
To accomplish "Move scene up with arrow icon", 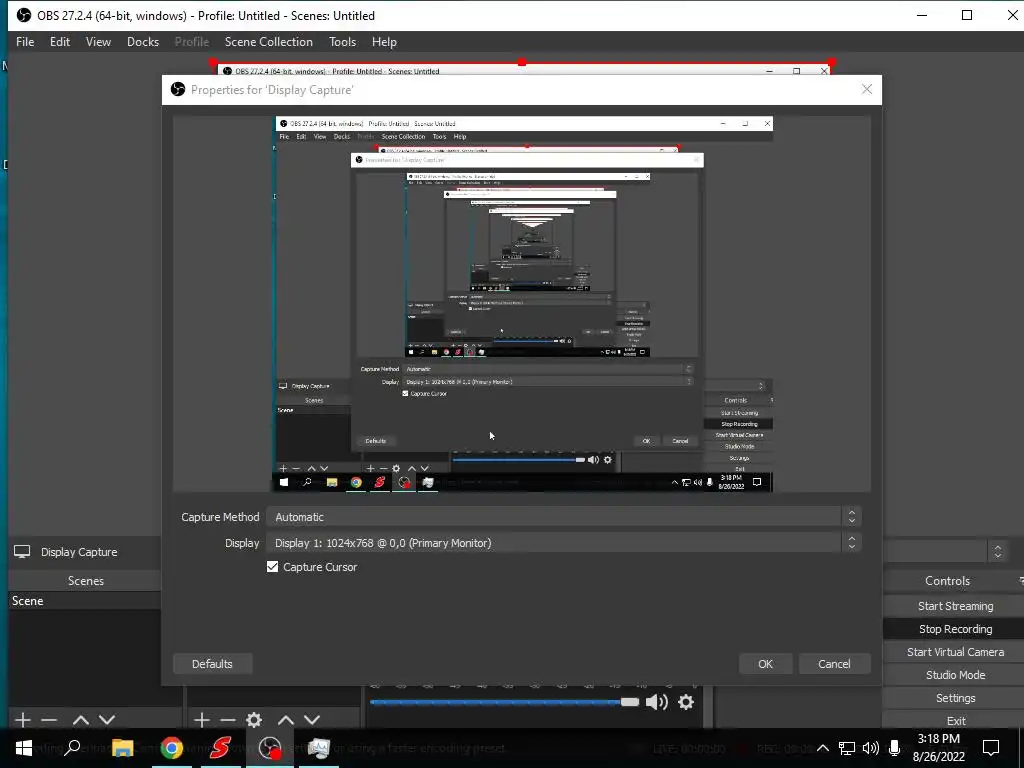I will [x=81, y=720].
